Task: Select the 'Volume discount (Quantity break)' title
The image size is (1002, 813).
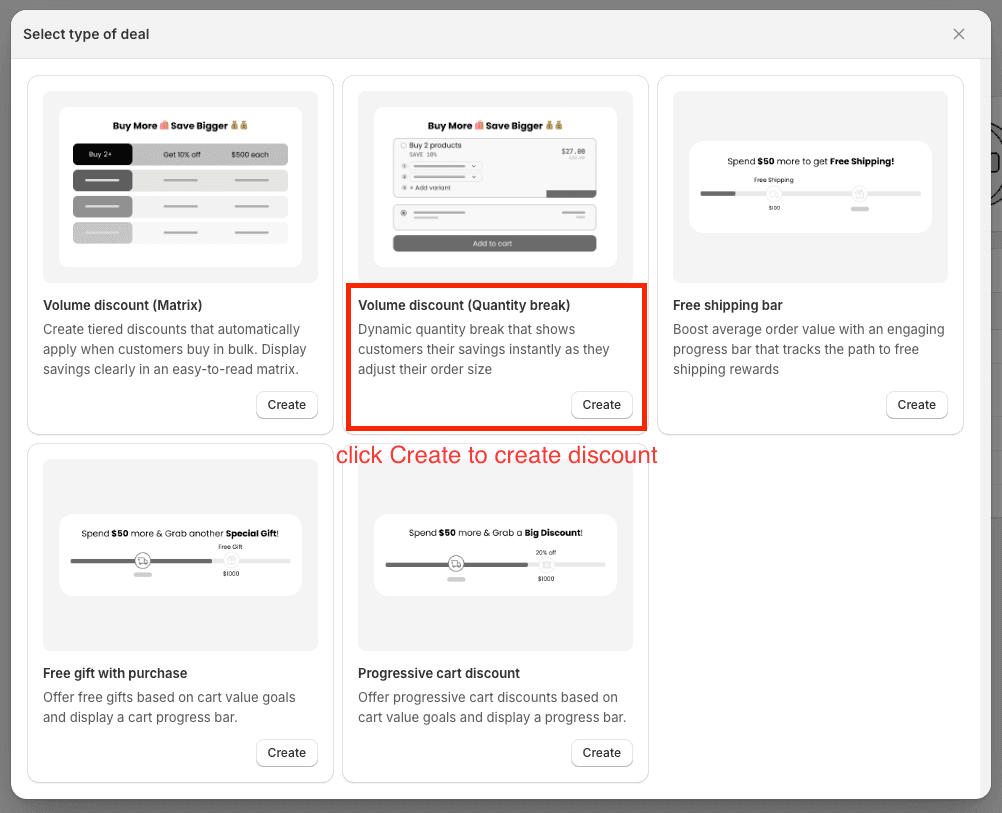Action: coord(464,306)
